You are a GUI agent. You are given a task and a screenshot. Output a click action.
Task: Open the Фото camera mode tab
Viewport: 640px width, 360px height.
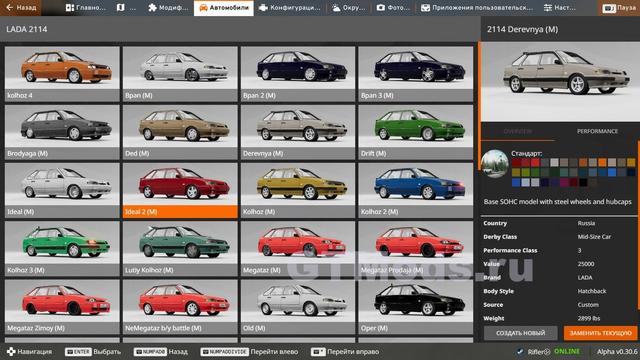(x=393, y=8)
